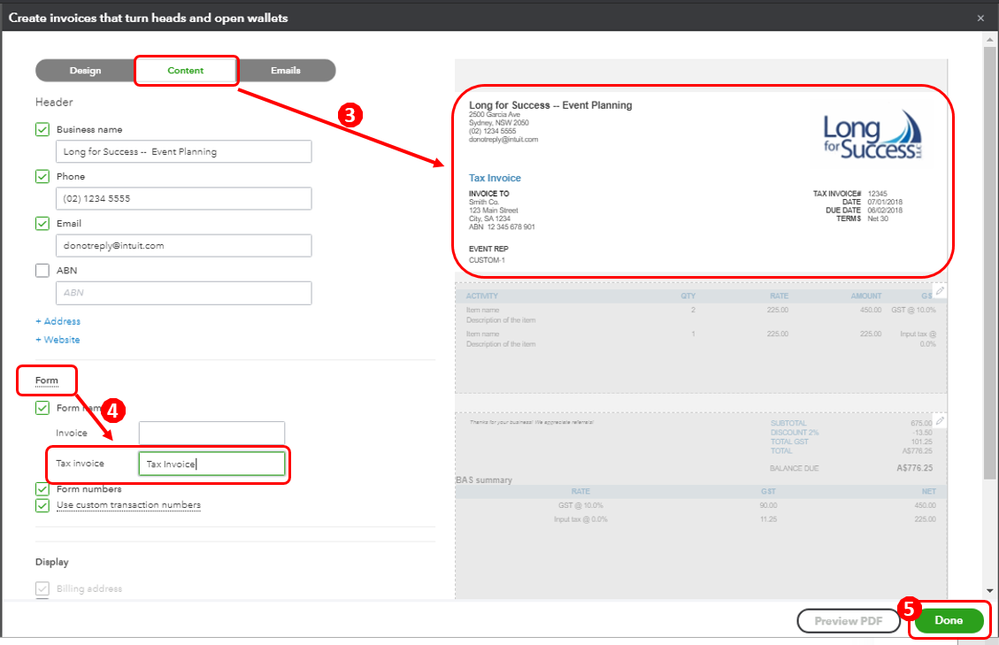Click the preview scrollbar up arrow
This screenshot has width=999, height=645.
pos(989,39)
